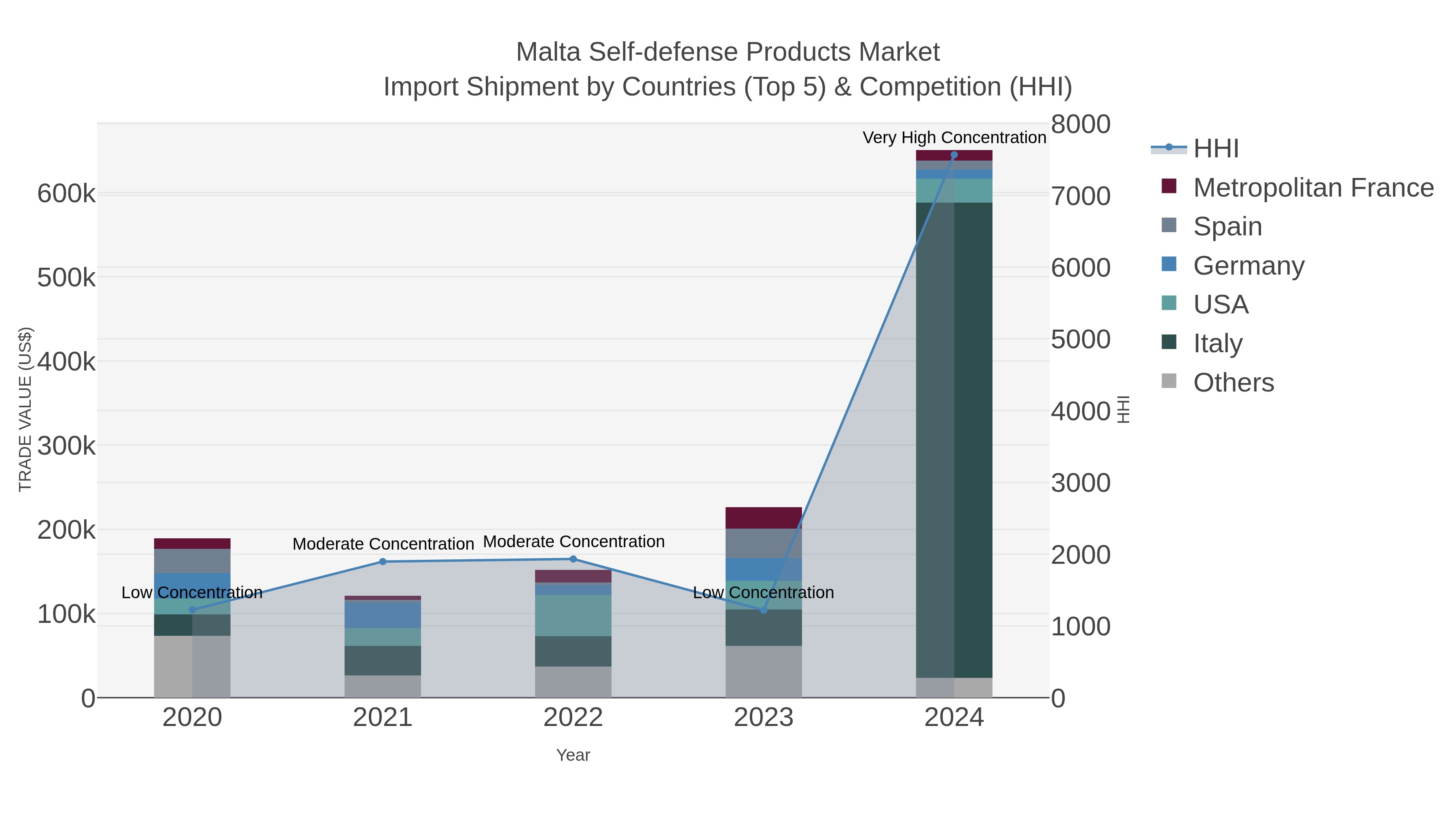Click the Metropolitan France segment of 2023 bar
1456x819 pixels.
coord(764,518)
